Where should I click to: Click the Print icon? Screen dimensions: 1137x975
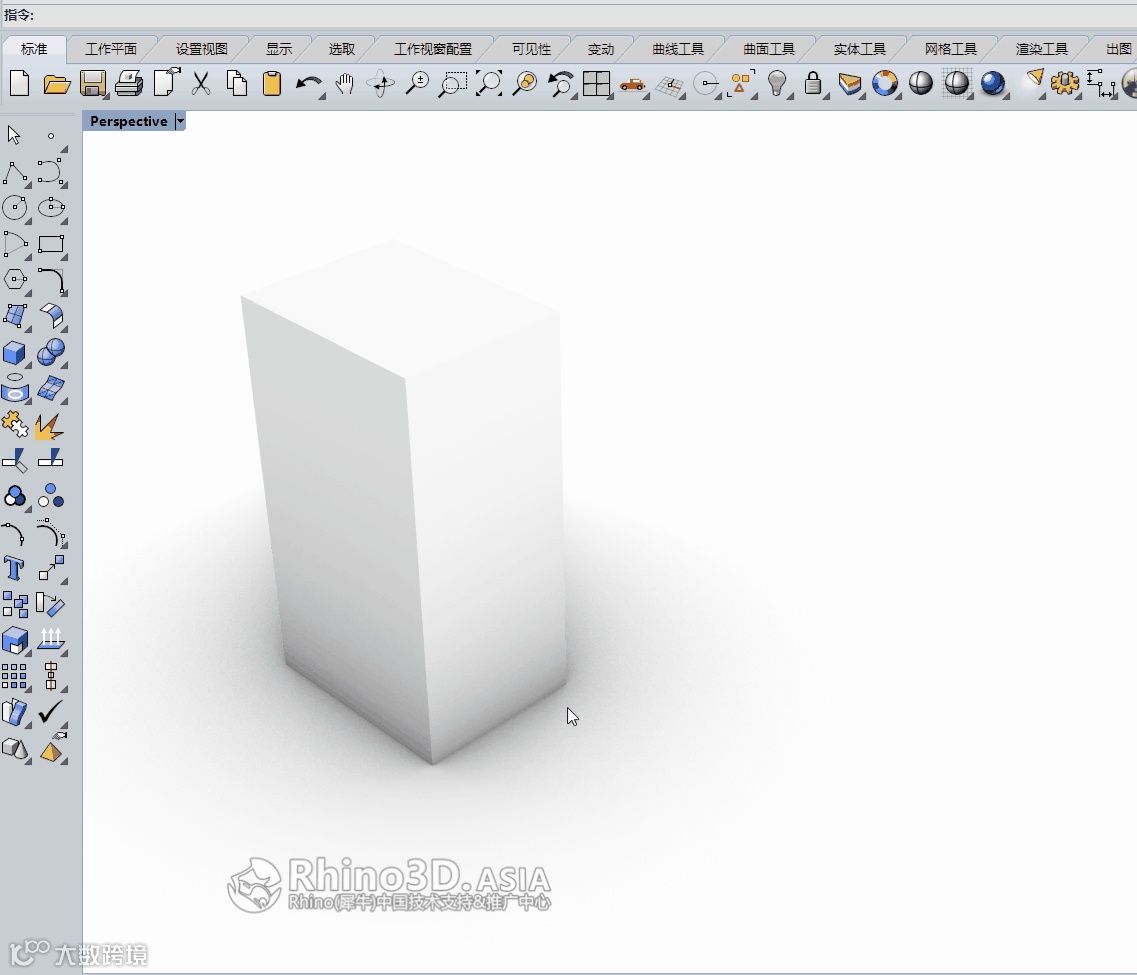[x=129, y=84]
